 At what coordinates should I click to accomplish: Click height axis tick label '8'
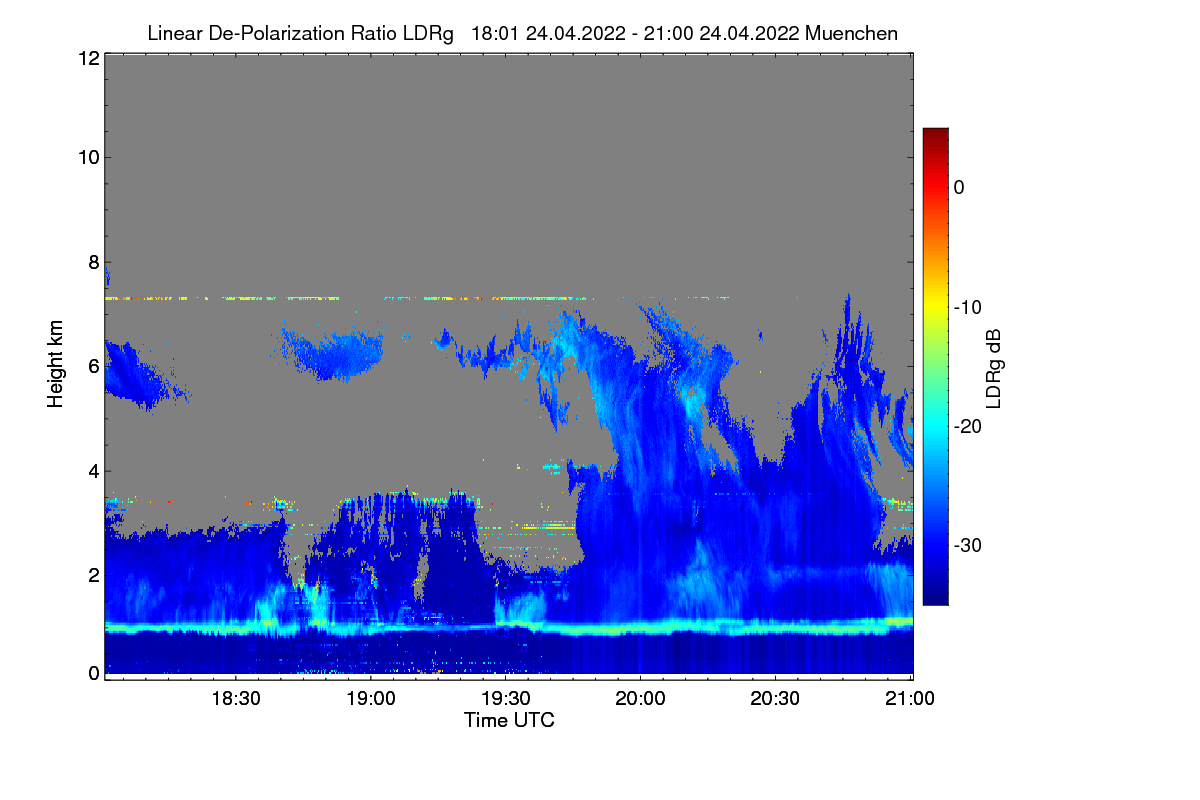[x=92, y=262]
